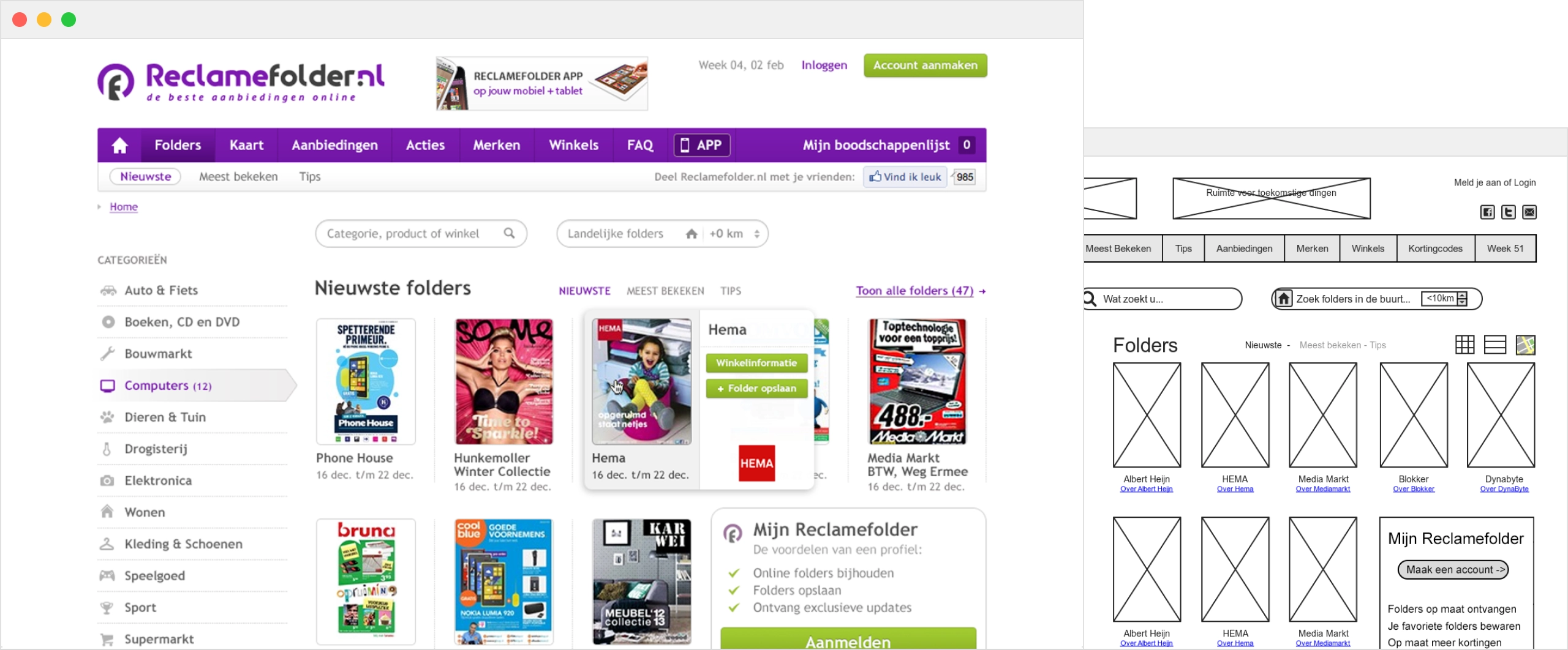Open the Phone House folder thumbnail
Image resolution: width=1568 pixels, height=650 pixels.
(366, 381)
